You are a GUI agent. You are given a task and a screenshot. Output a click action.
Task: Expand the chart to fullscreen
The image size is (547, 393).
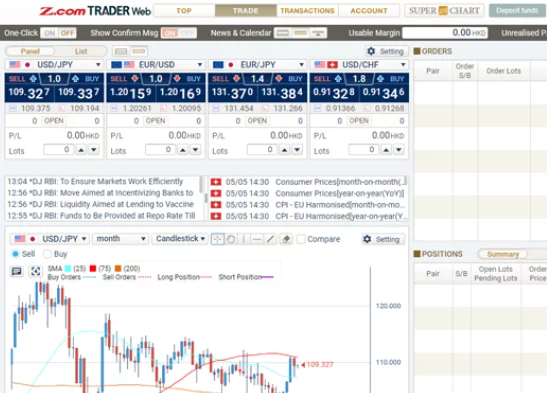35,271
